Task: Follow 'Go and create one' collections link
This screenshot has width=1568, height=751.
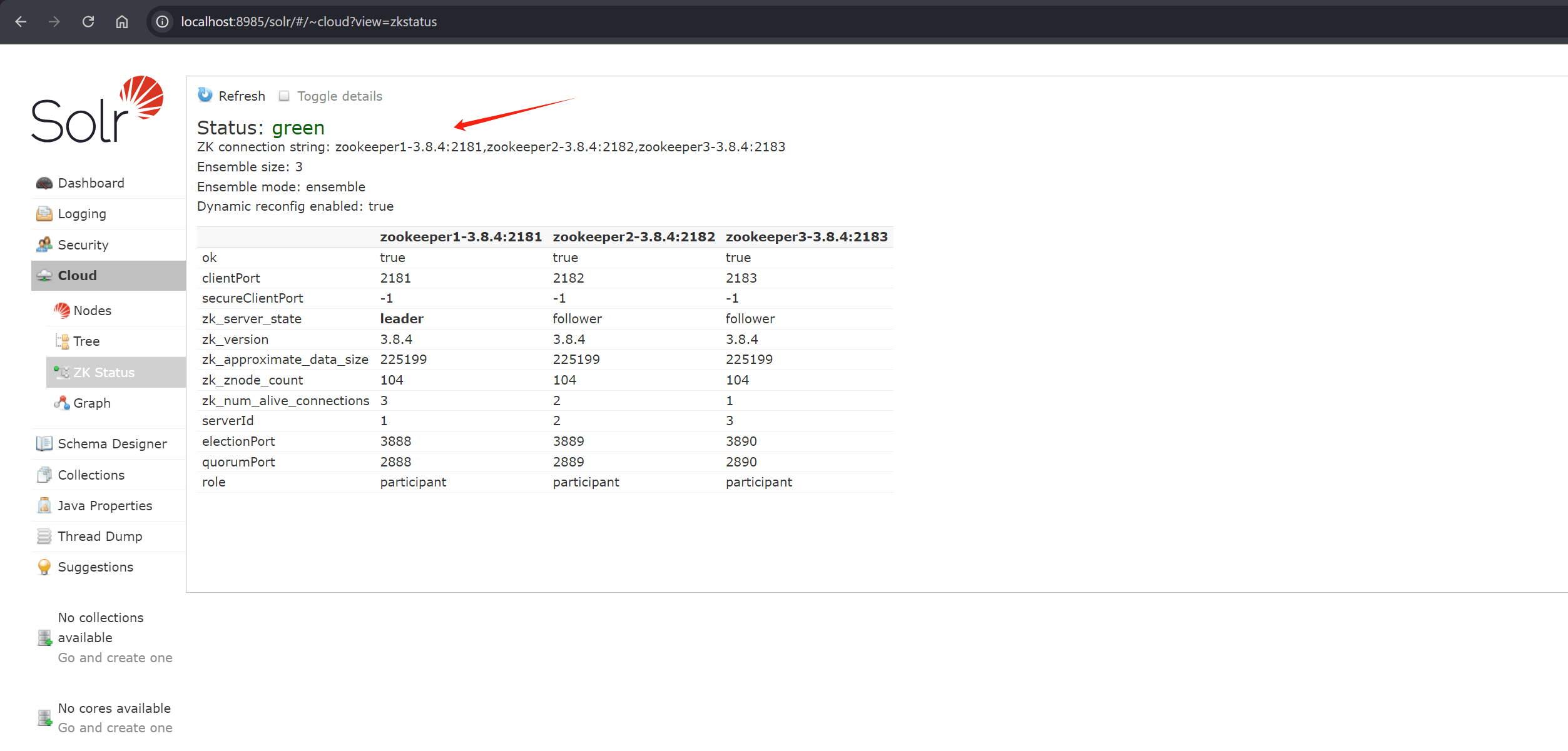Action: pyautogui.click(x=115, y=658)
